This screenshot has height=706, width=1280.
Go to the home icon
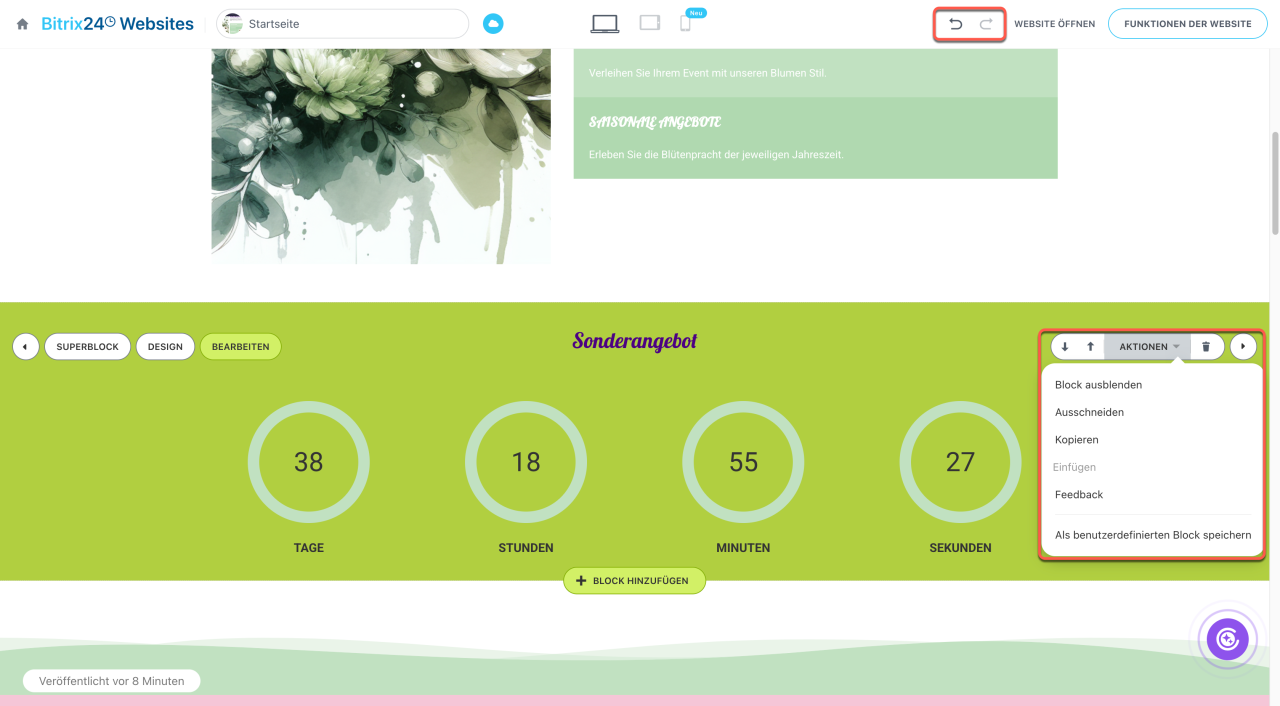(x=22, y=24)
